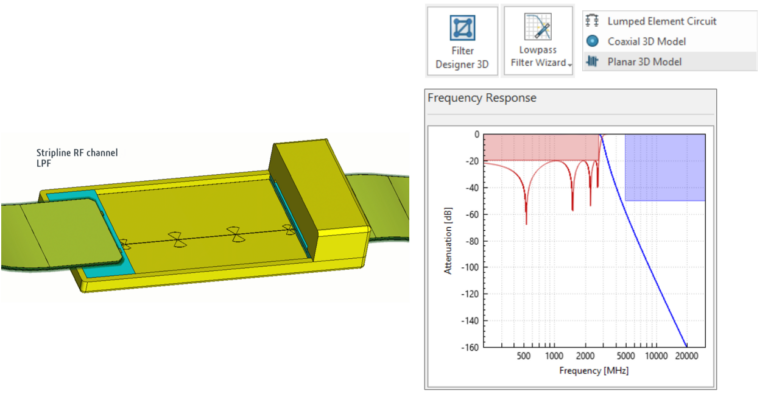Click the -60 attenuation tick label
768x394 pixels.
click(x=472, y=214)
